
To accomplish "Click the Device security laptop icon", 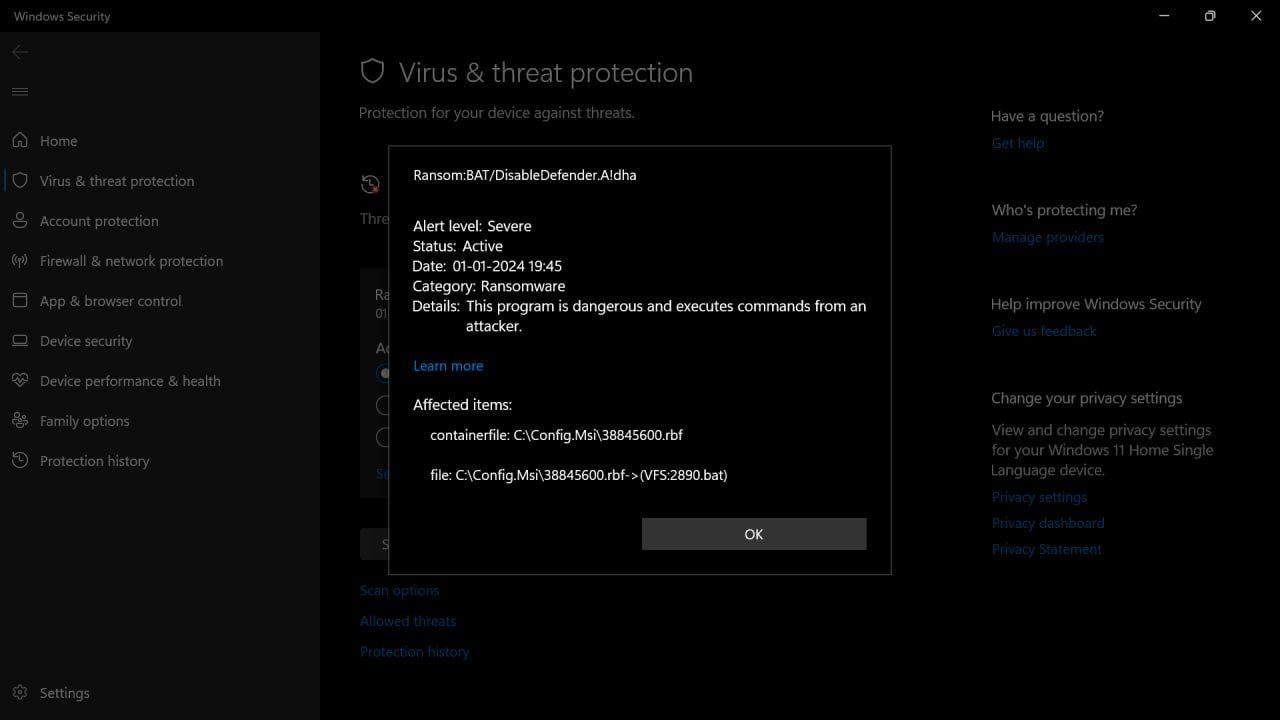I will 20,341.
